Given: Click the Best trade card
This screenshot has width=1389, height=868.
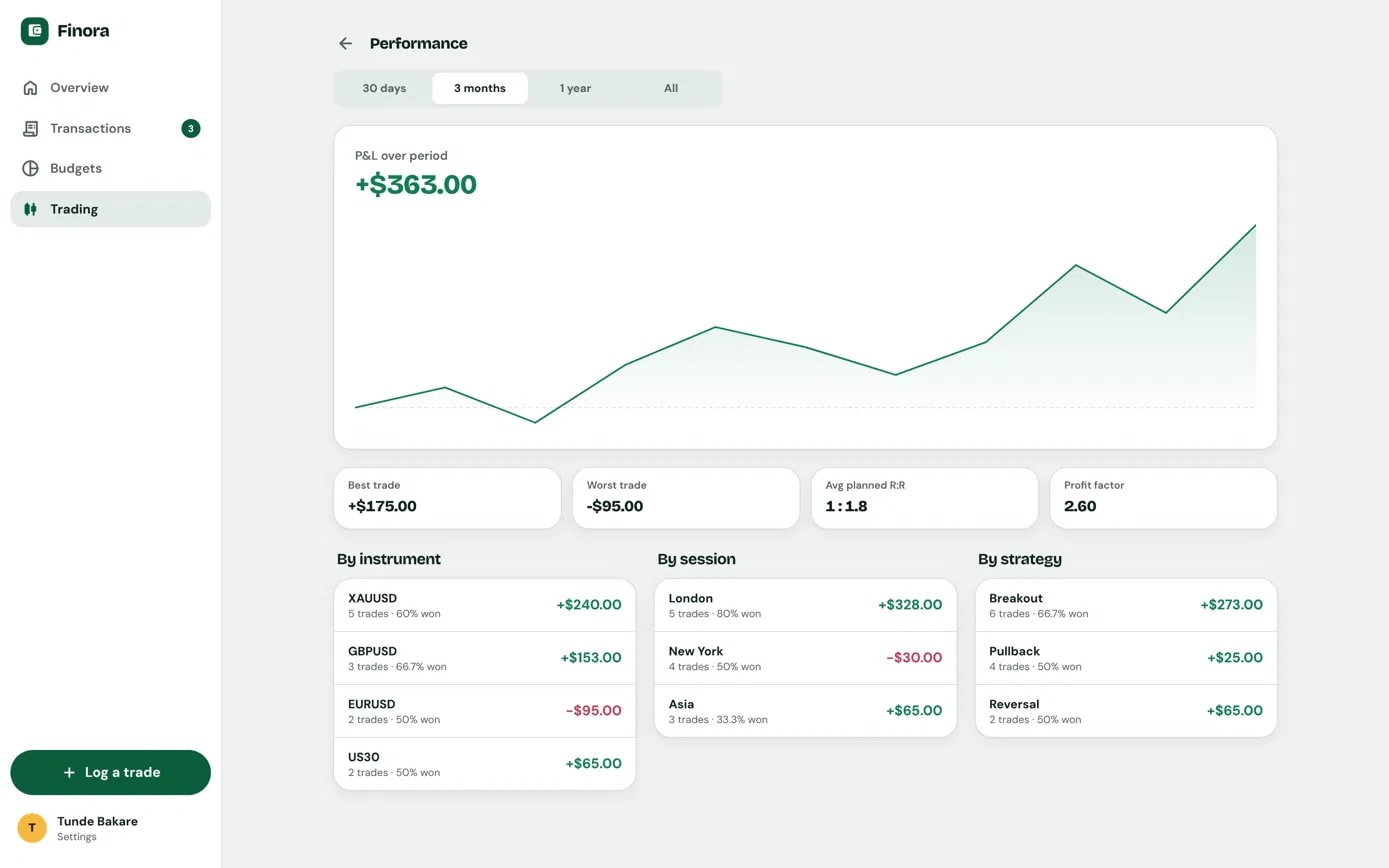Looking at the screenshot, I should pos(447,498).
